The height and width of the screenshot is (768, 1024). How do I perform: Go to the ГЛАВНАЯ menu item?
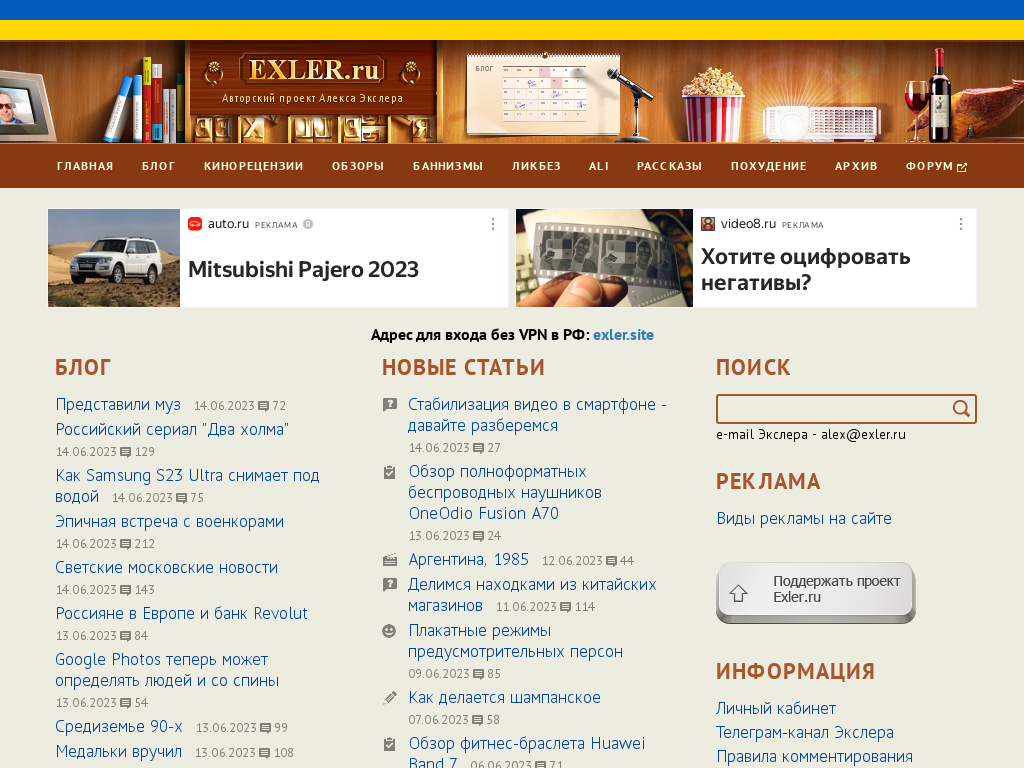[85, 166]
